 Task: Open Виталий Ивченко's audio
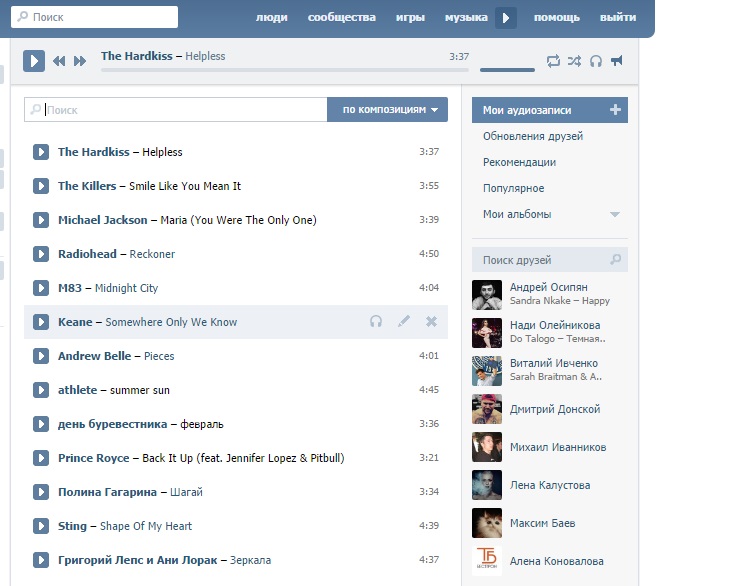coord(550,371)
